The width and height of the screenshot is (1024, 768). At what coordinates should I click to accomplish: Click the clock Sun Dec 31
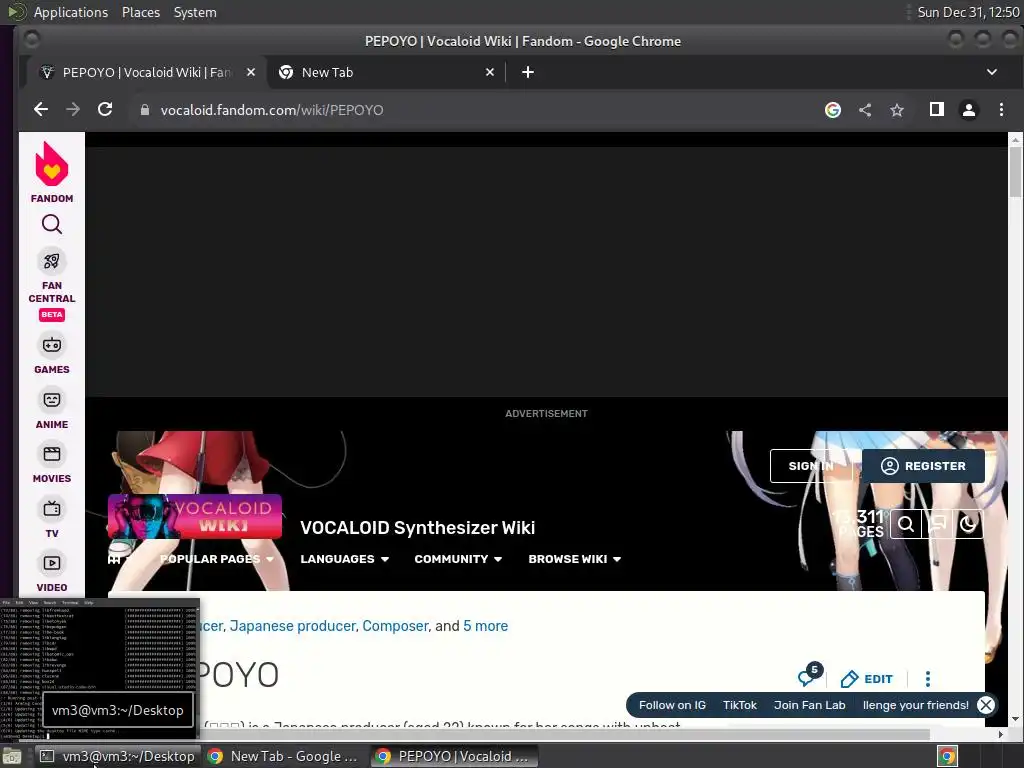click(968, 12)
